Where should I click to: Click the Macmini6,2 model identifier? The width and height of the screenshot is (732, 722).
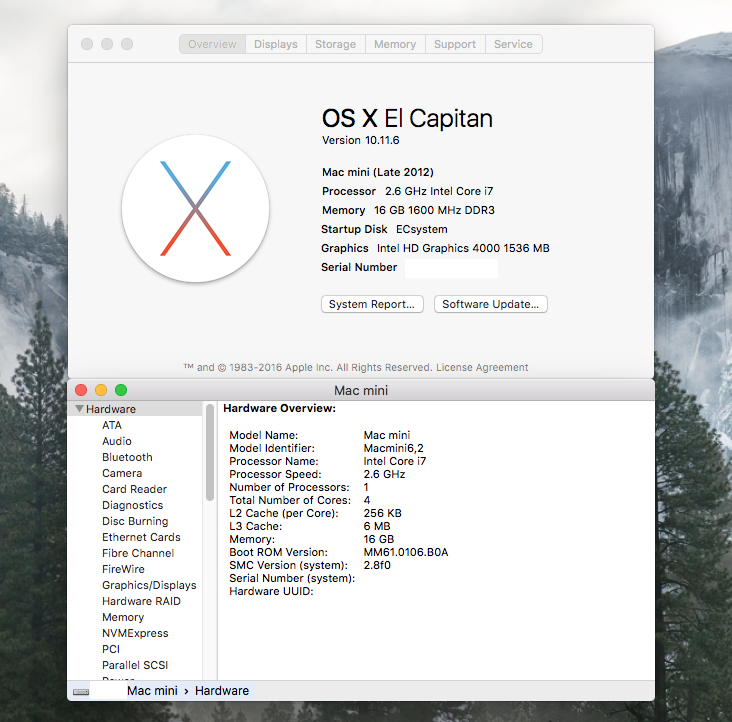394,449
